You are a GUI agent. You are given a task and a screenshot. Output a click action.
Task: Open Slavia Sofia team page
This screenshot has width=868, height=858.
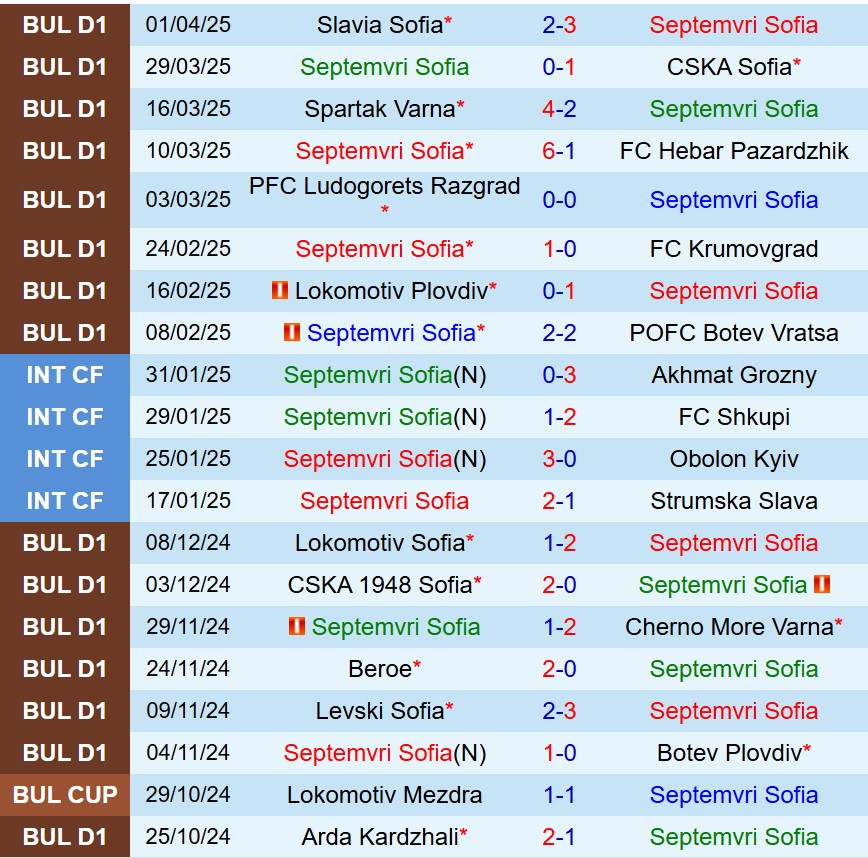tap(379, 25)
